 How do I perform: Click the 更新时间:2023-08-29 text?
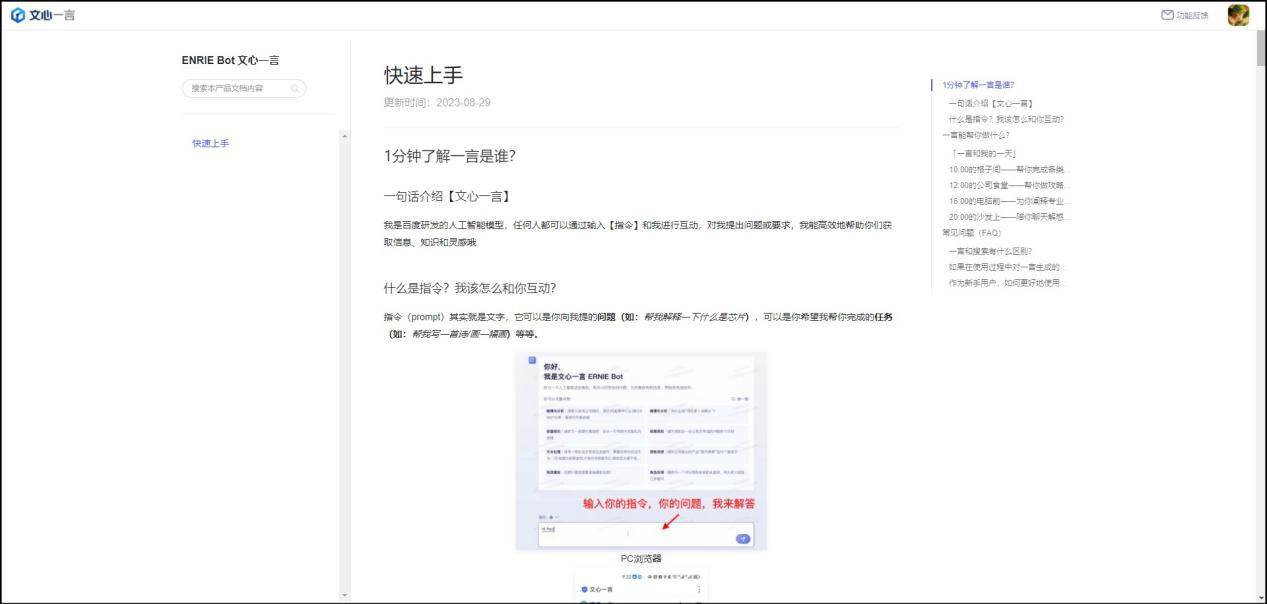click(437, 103)
